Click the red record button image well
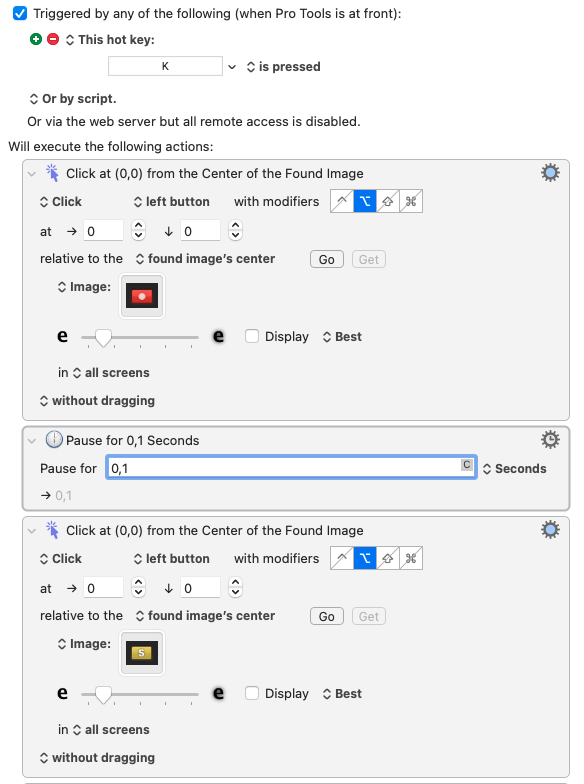The height and width of the screenshot is (784, 584). (x=142, y=296)
